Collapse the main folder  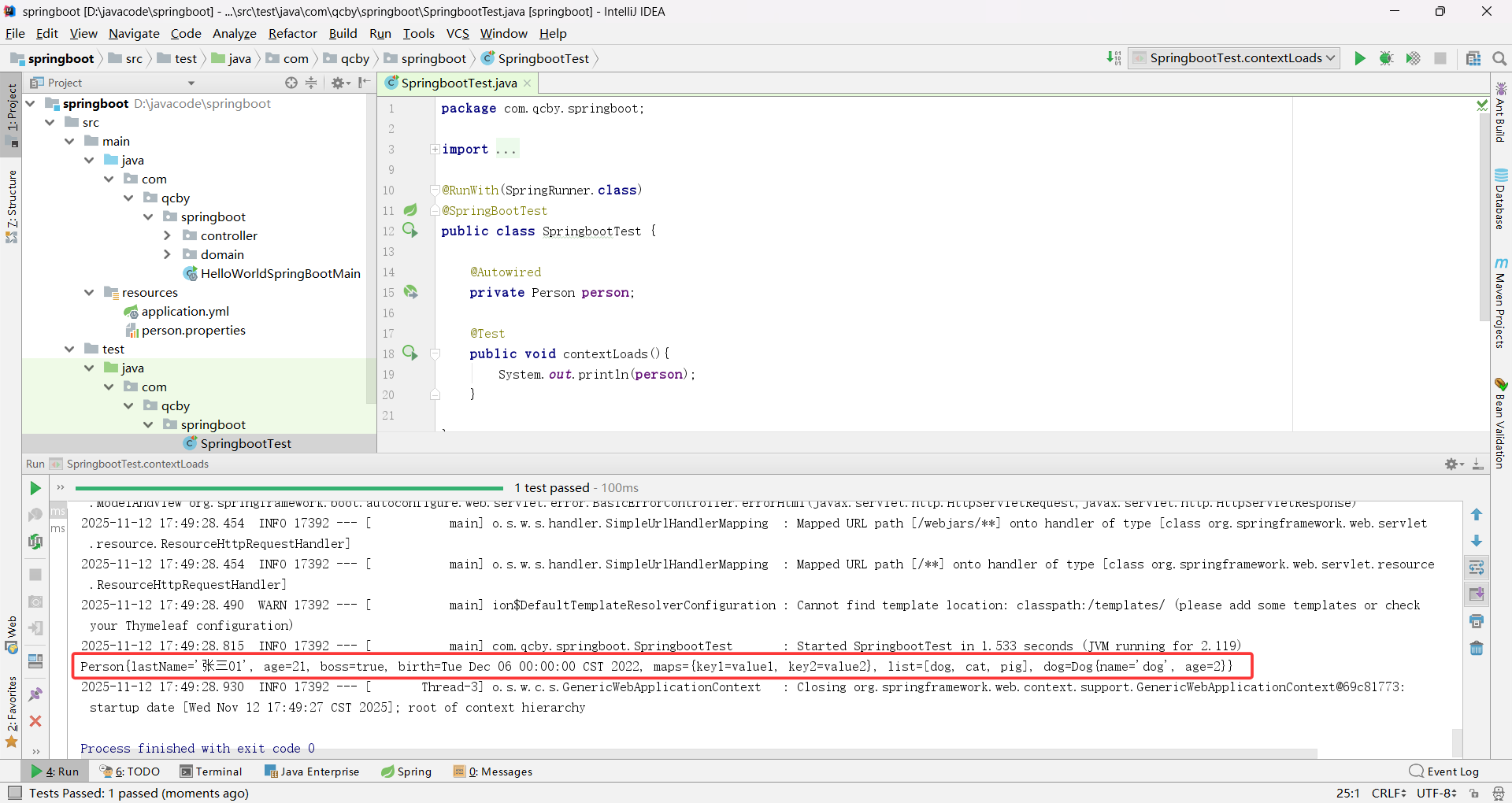[x=69, y=141]
